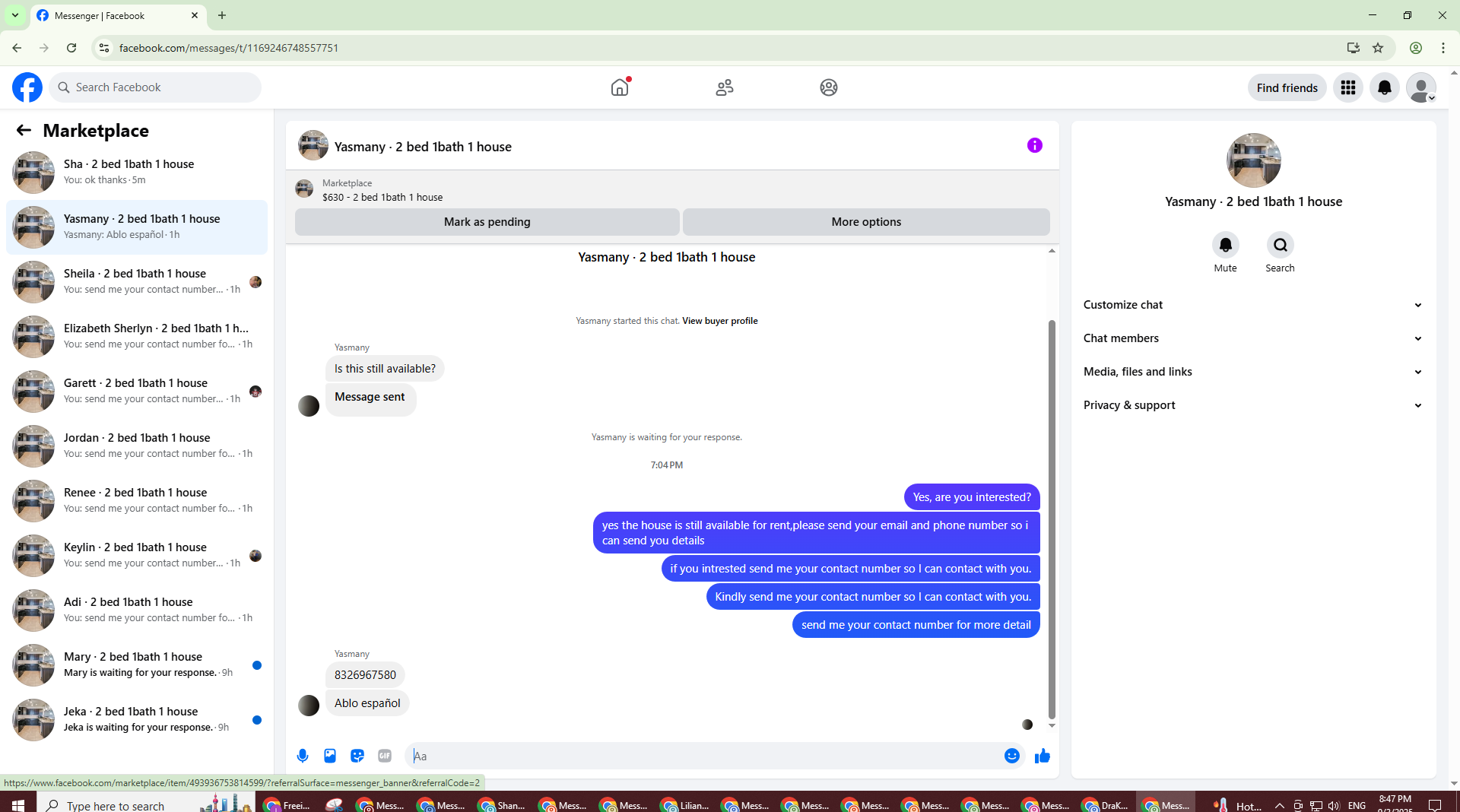The width and height of the screenshot is (1460, 812).
Task: Open the unread Jeka conversation
Action: click(137, 719)
